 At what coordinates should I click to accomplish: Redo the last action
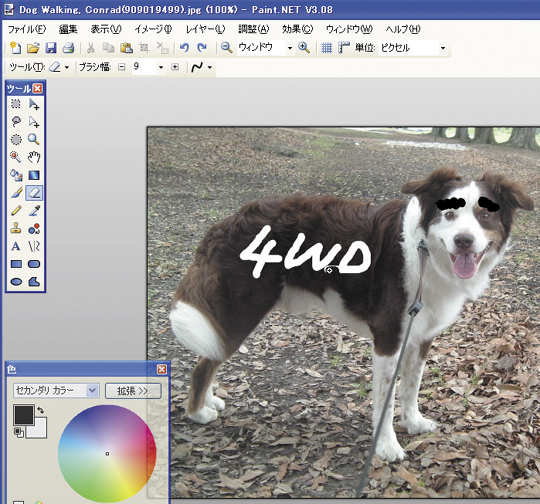[x=202, y=48]
